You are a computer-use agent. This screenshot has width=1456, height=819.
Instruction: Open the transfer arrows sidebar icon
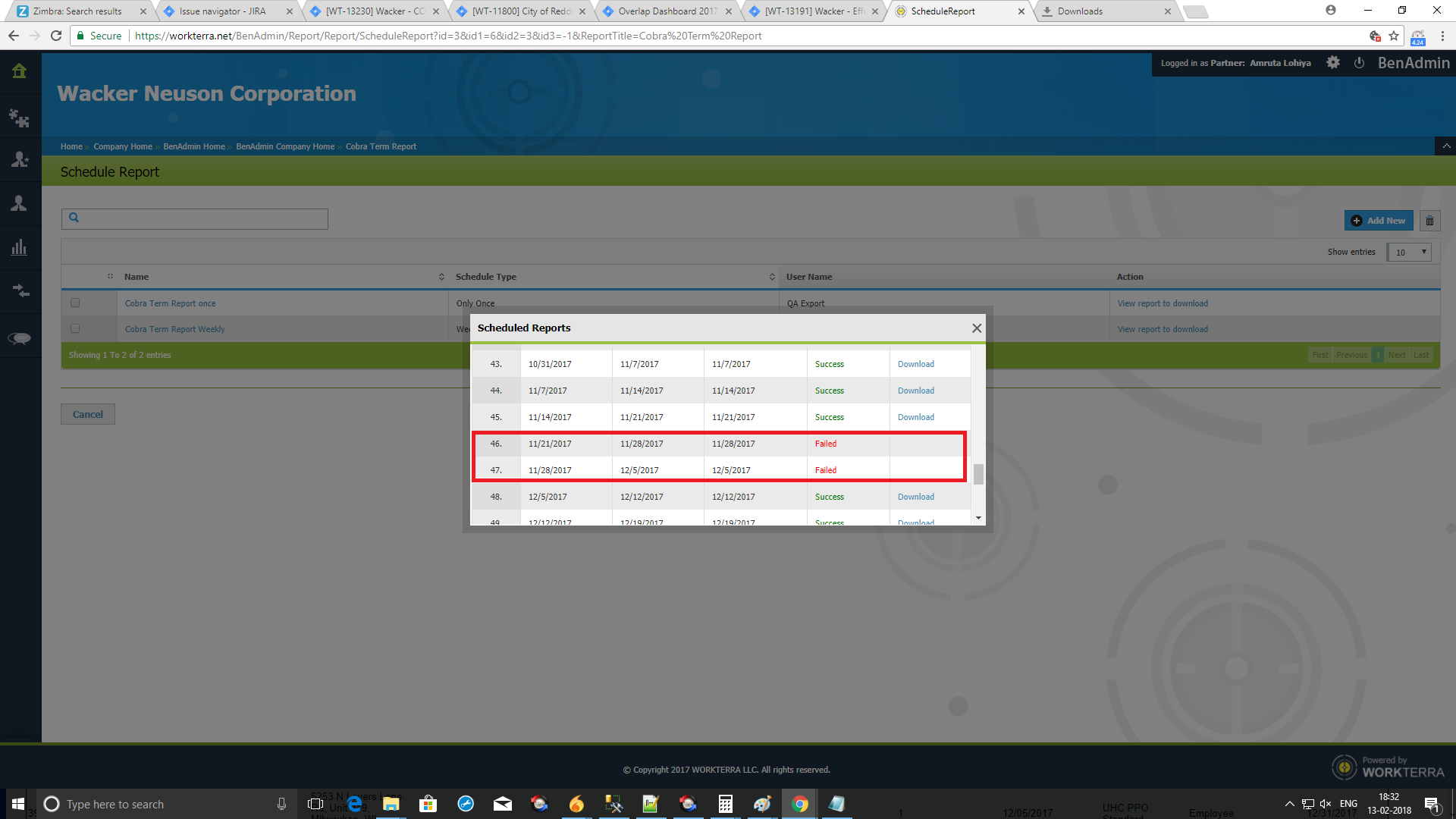click(x=20, y=291)
